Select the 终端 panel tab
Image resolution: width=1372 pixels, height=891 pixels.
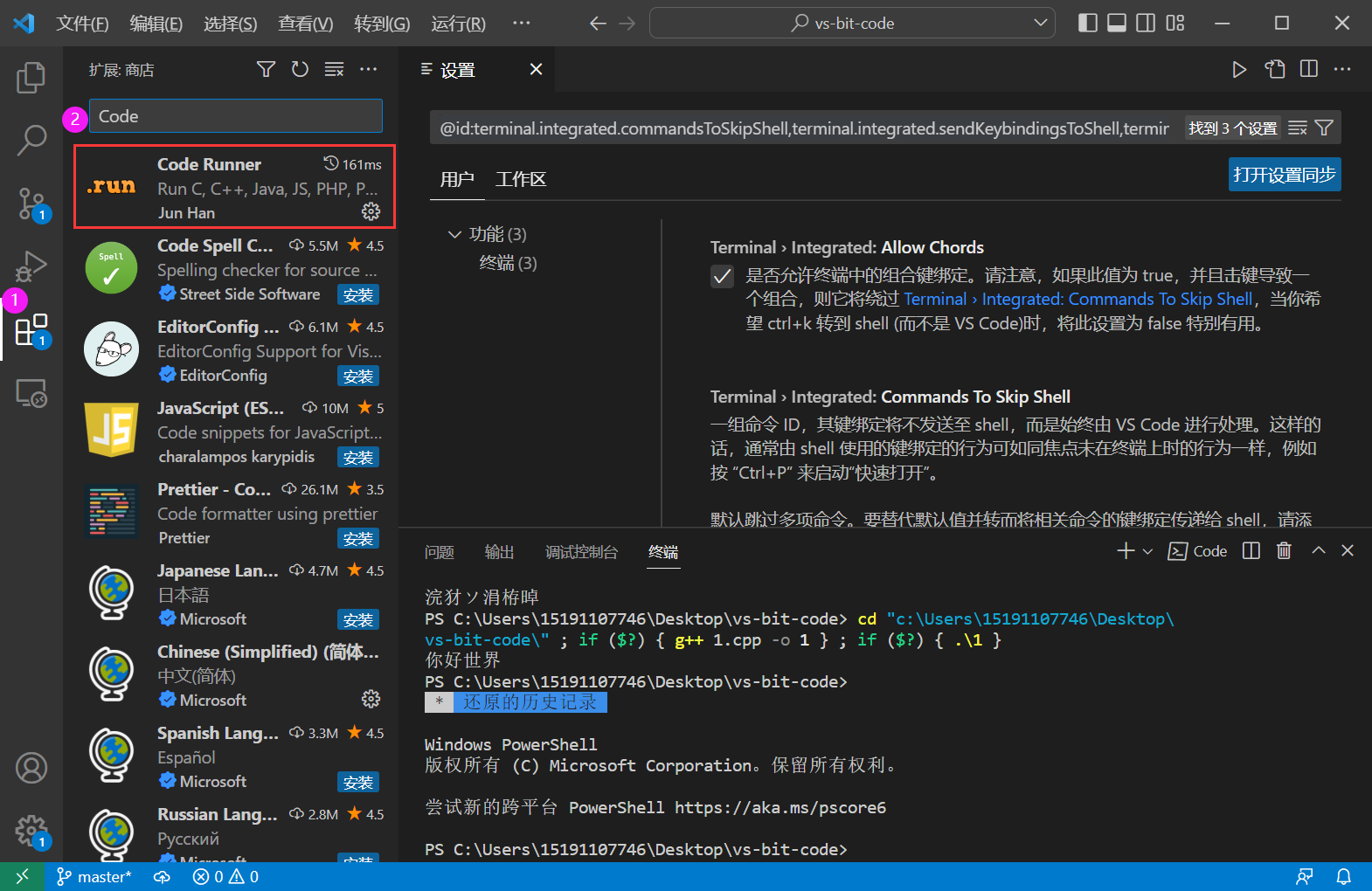pyautogui.click(x=663, y=552)
